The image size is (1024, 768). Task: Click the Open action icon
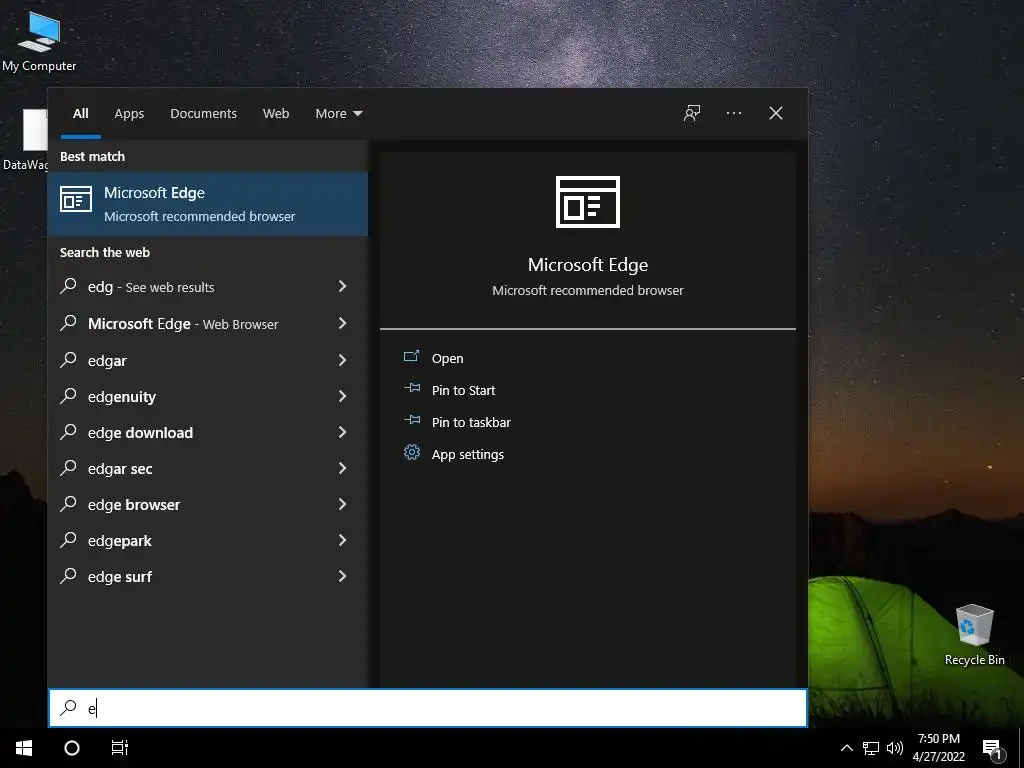point(411,357)
